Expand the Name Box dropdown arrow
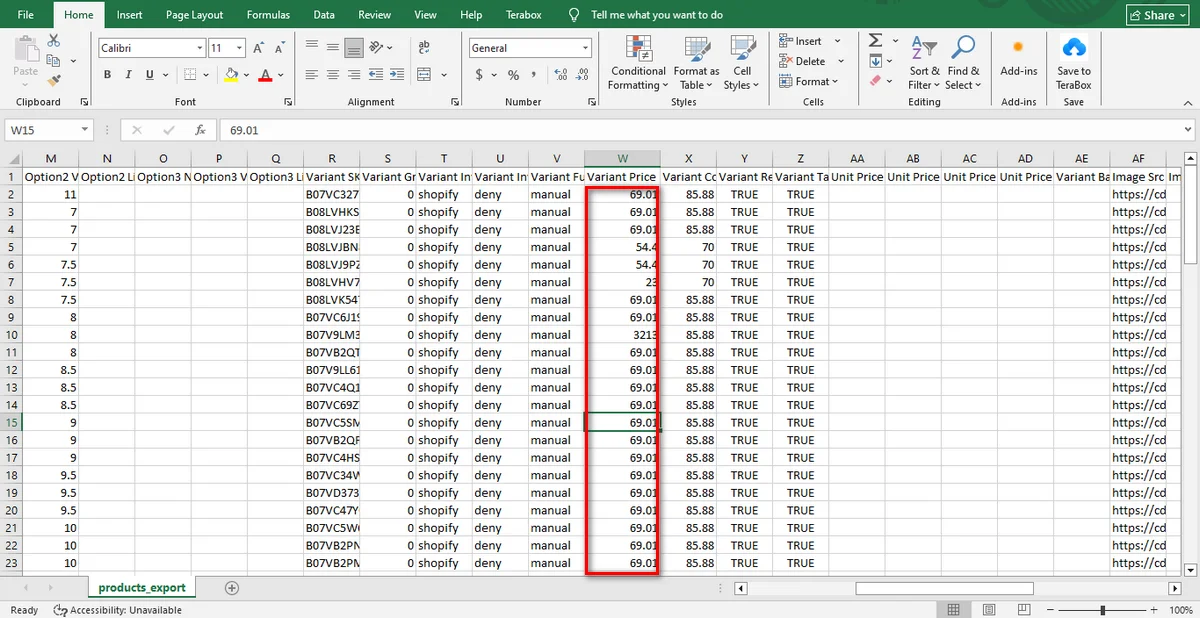This screenshot has height=618, width=1200. (x=84, y=130)
